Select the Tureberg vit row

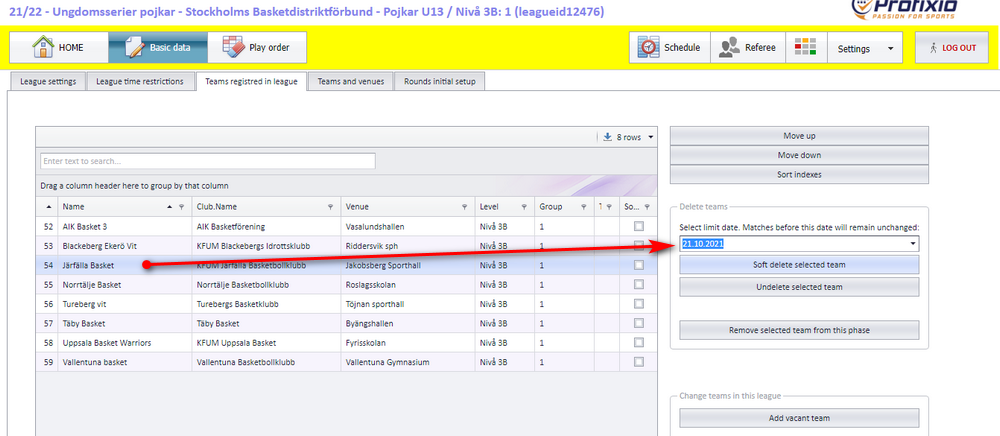coord(346,304)
